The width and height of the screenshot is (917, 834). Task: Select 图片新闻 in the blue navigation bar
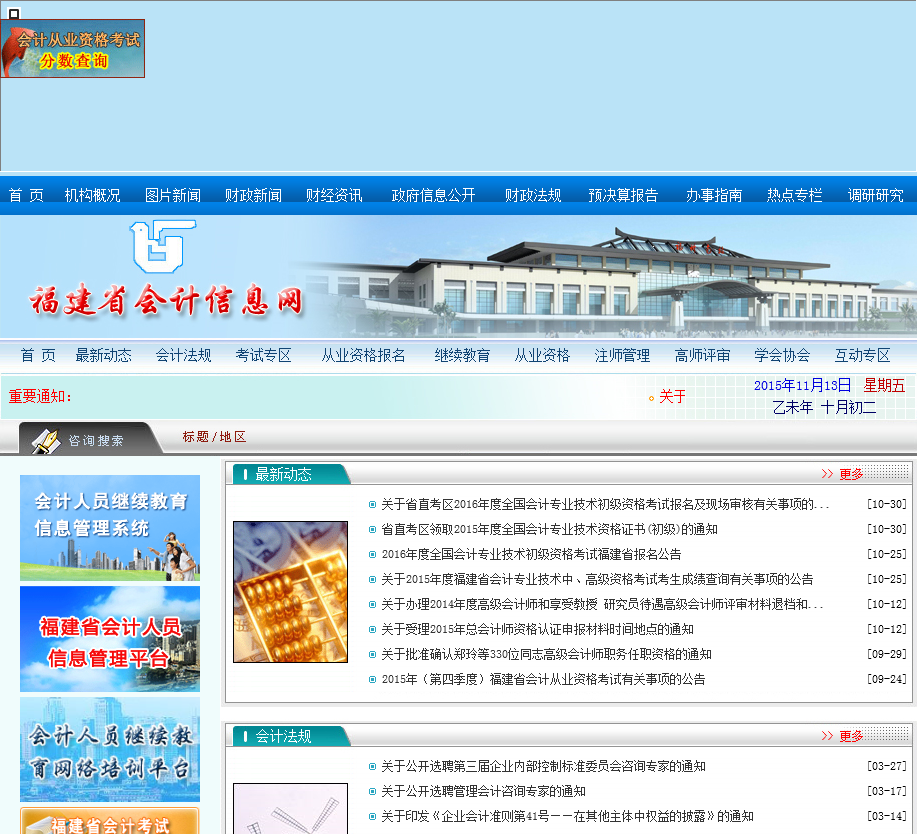coord(173,195)
